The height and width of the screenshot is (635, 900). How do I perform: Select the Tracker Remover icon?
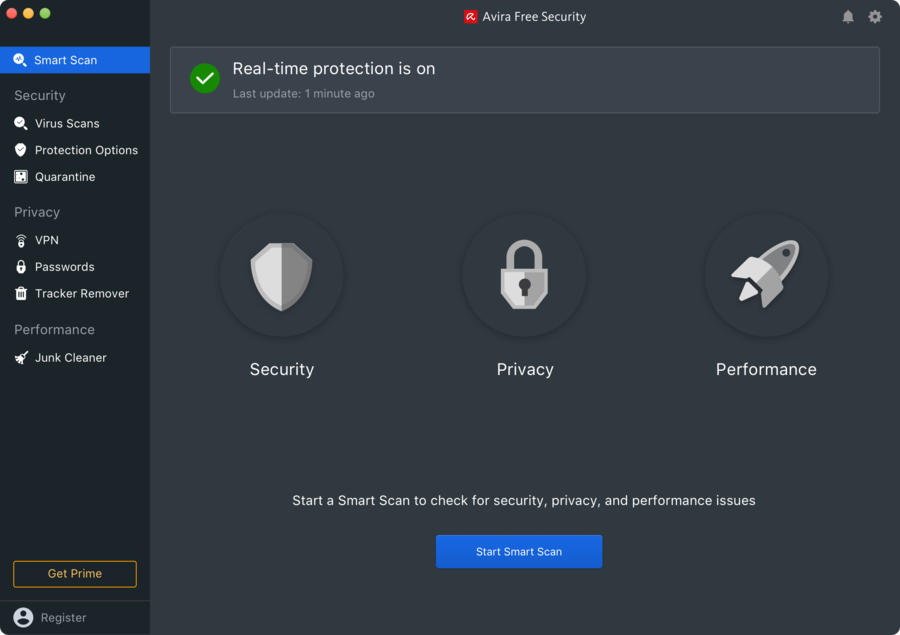coord(22,293)
